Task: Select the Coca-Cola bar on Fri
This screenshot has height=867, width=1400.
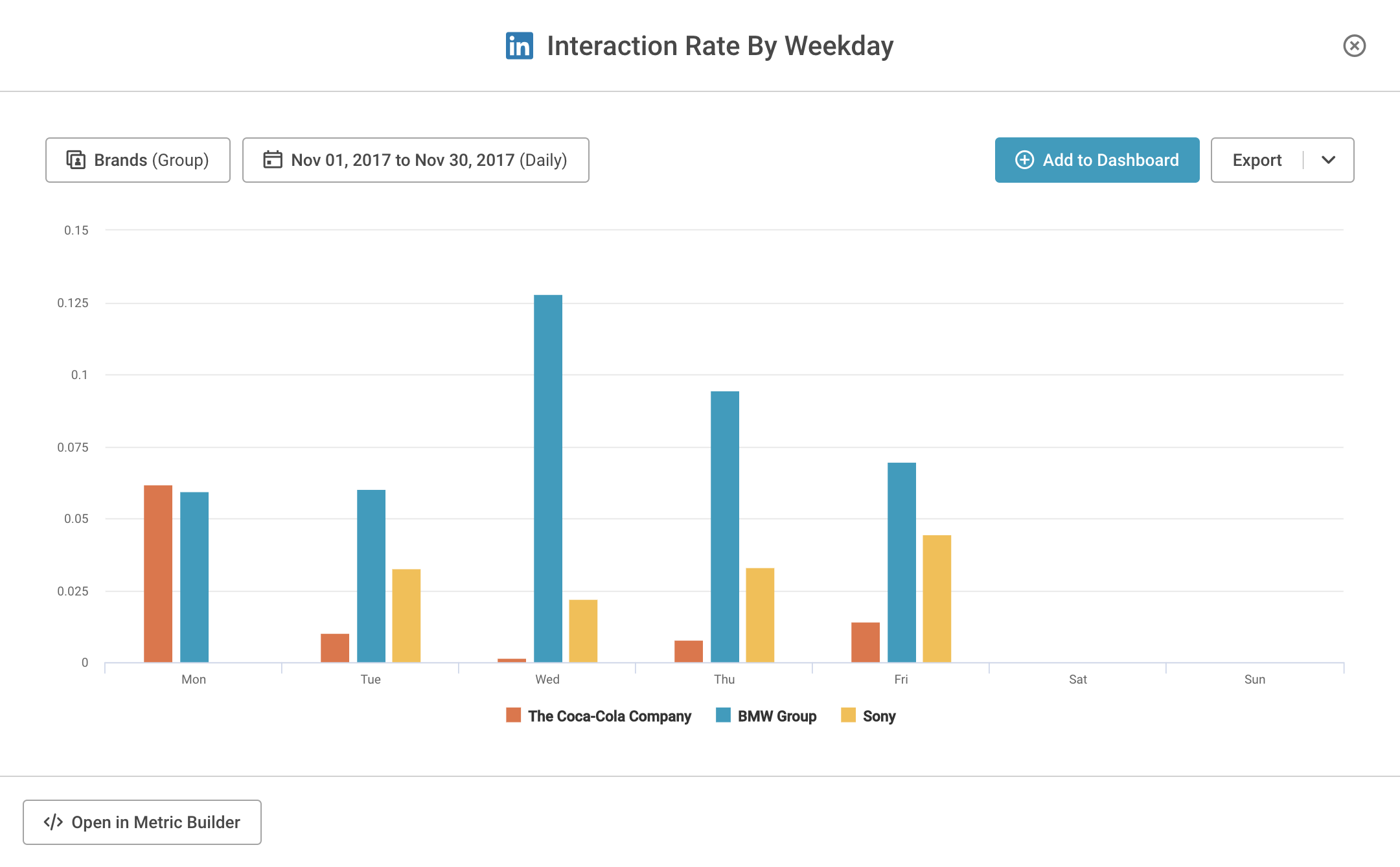Action: click(x=866, y=643)
